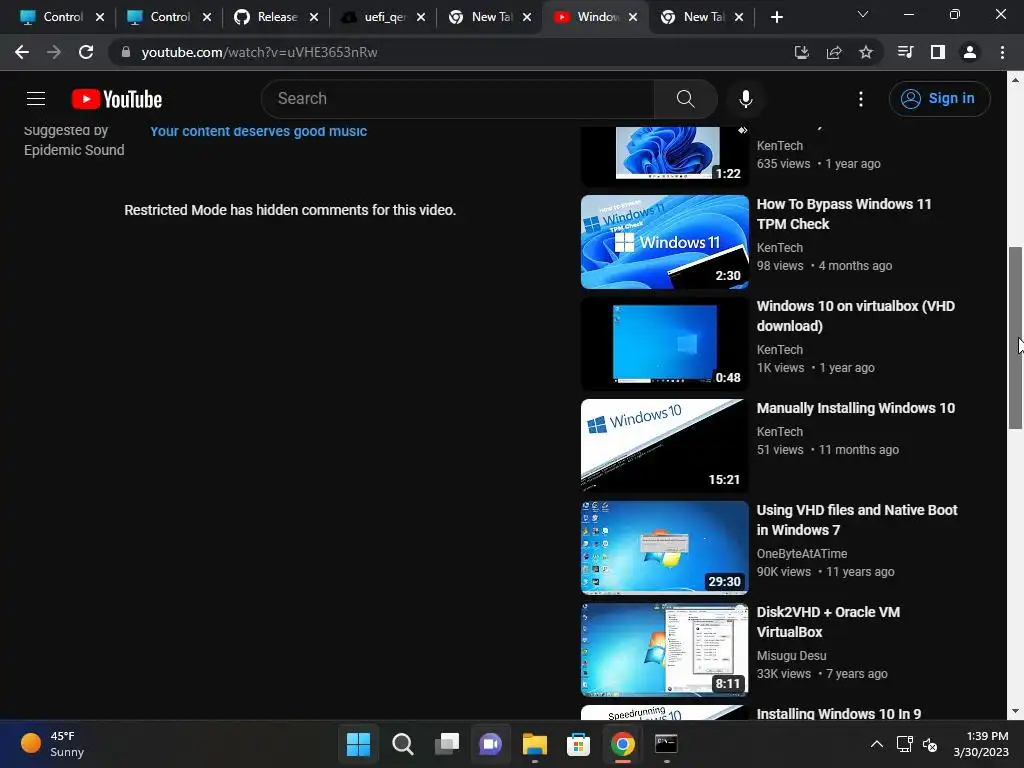Toggle Chrome side panel
The width and height of the screenshot is (1024, 768).
pyautogui.click(x=937, y=52)
